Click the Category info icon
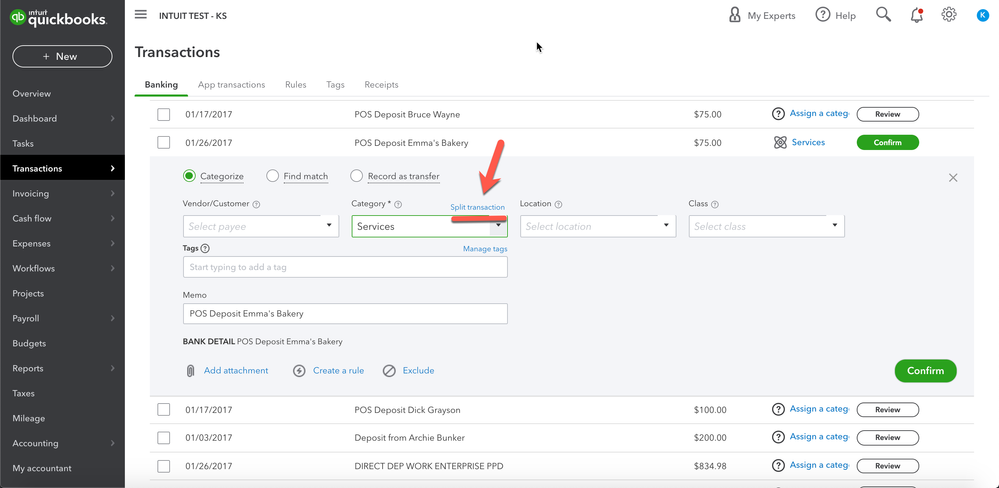The height and width of the screenshot is (488, 999). tap(398, 205)
